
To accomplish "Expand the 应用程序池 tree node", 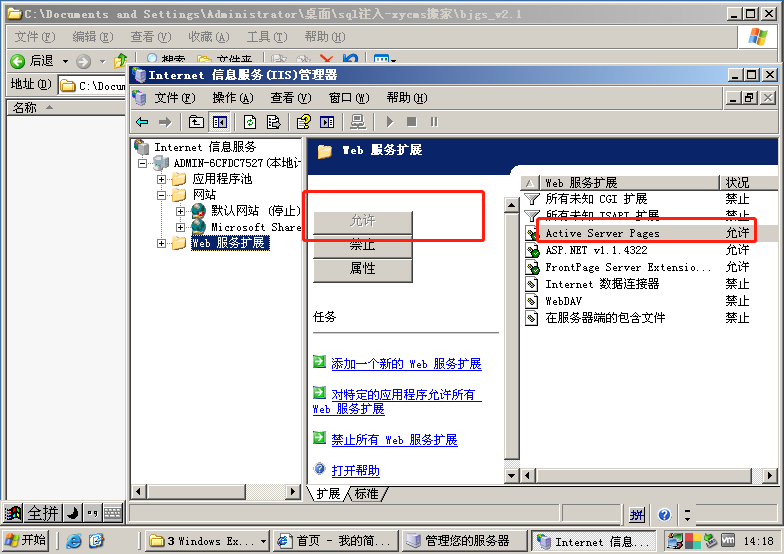I will coord(161,179).
